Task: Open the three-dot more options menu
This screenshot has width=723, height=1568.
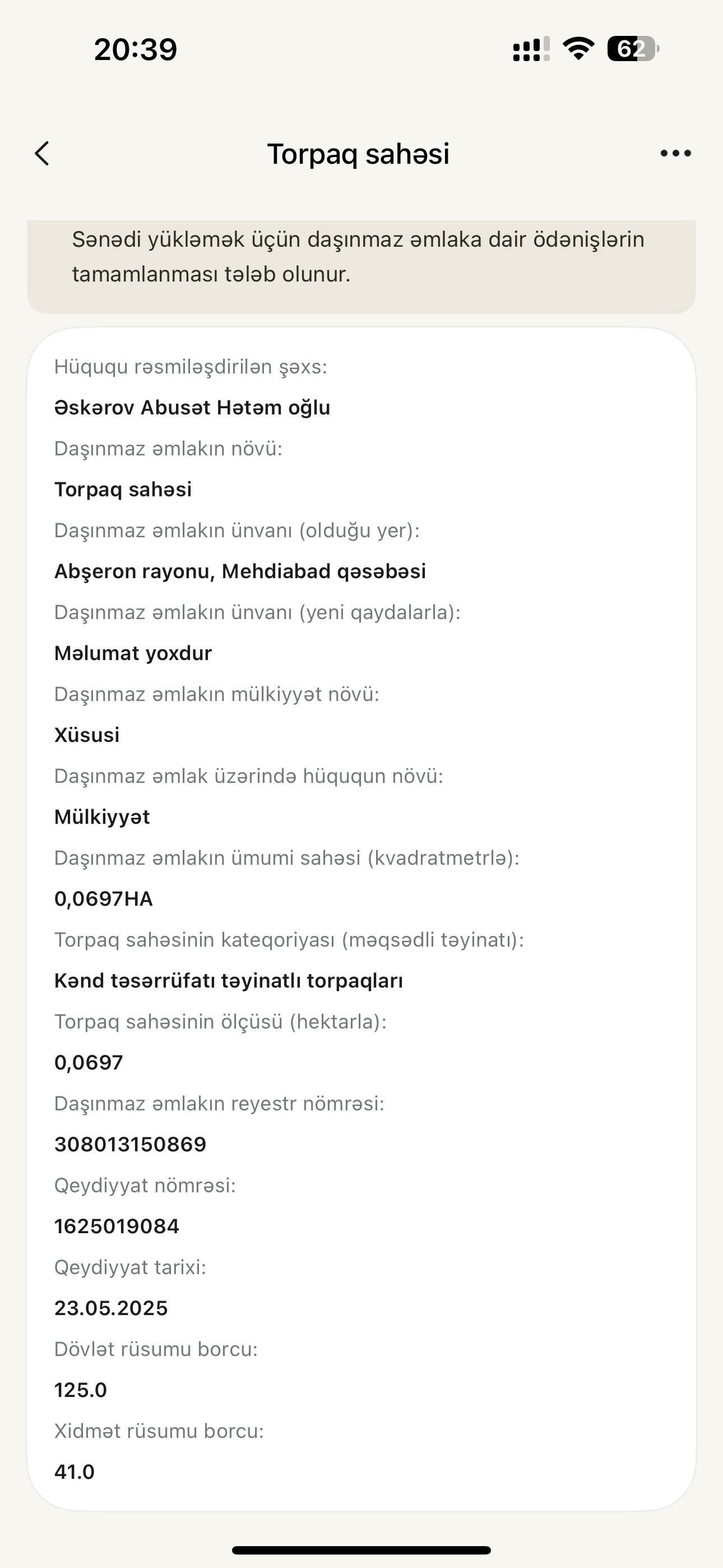Action: coord(675,154)
